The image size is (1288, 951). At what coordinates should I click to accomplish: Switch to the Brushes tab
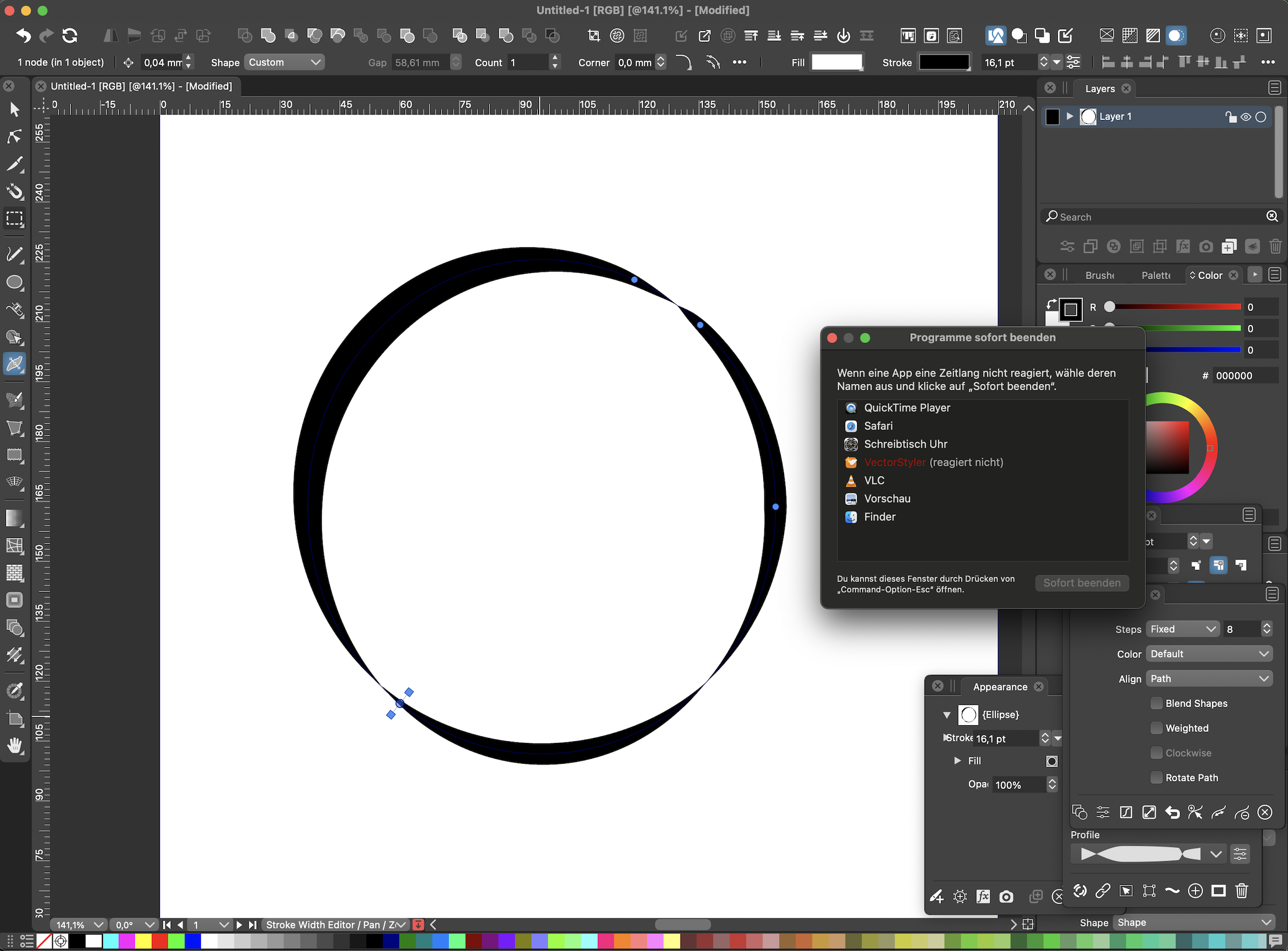point(1099,276)
